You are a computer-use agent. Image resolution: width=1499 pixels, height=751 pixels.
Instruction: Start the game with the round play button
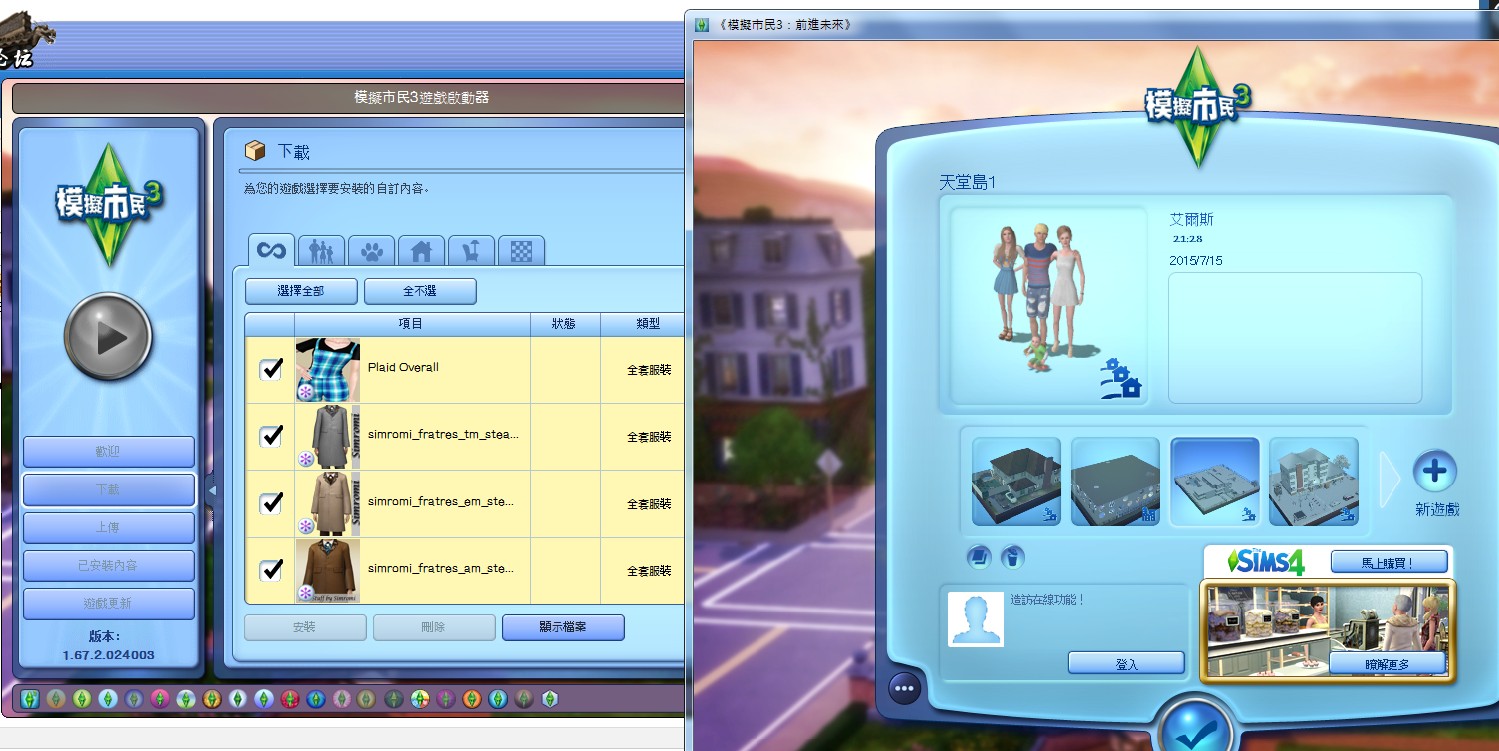pos(108,337)
